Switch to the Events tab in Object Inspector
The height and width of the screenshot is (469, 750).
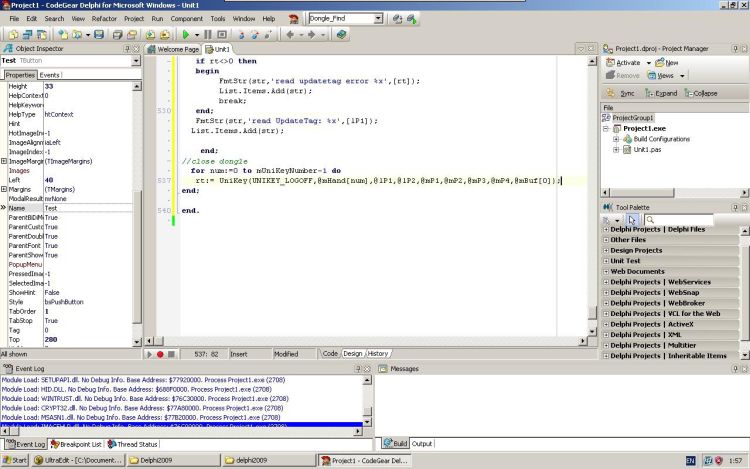[x=49, y=75]
